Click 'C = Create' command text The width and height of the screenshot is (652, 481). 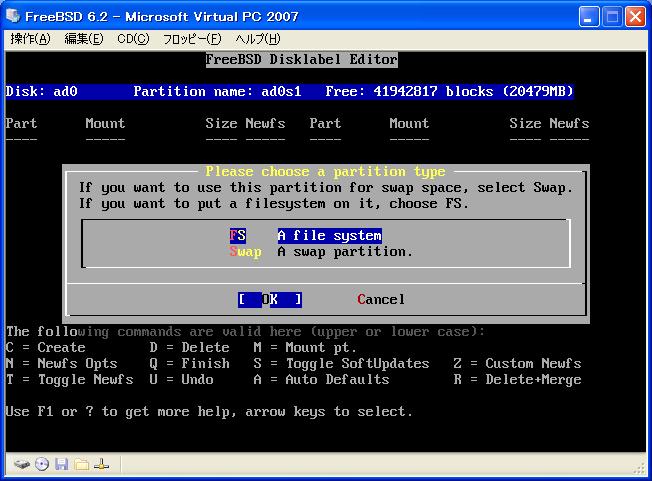pyautogui.click(x=46, y=348)
